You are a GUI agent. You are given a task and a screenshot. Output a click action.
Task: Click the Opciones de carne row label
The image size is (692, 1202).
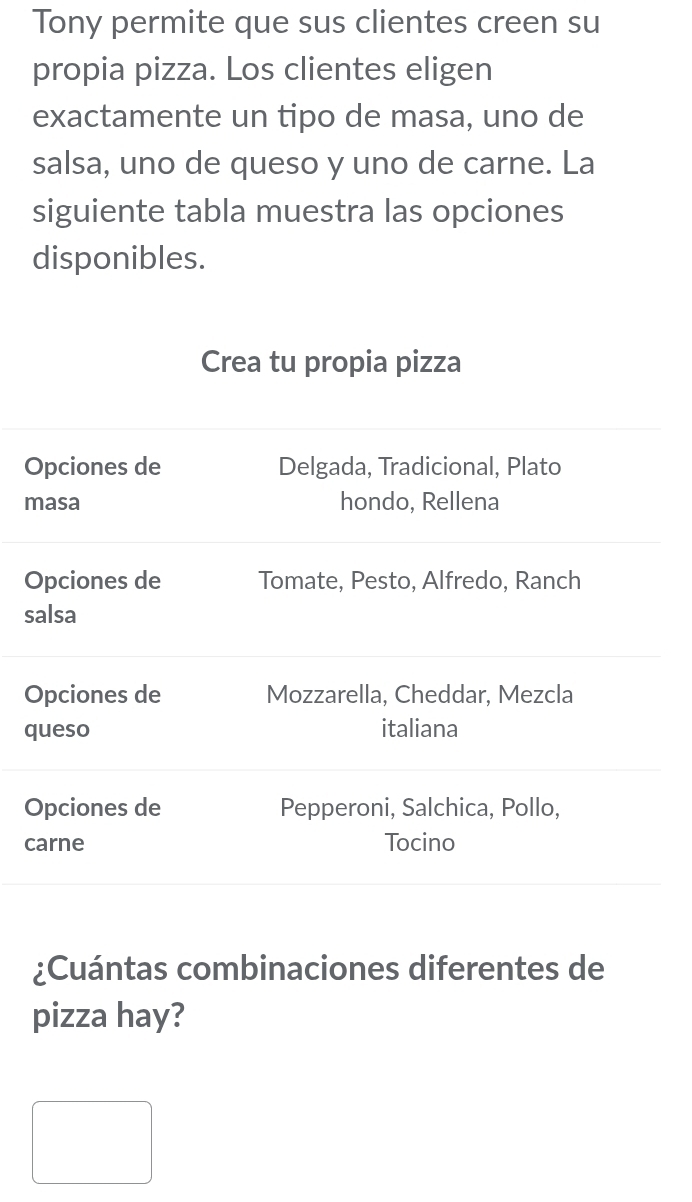point(92,824)
